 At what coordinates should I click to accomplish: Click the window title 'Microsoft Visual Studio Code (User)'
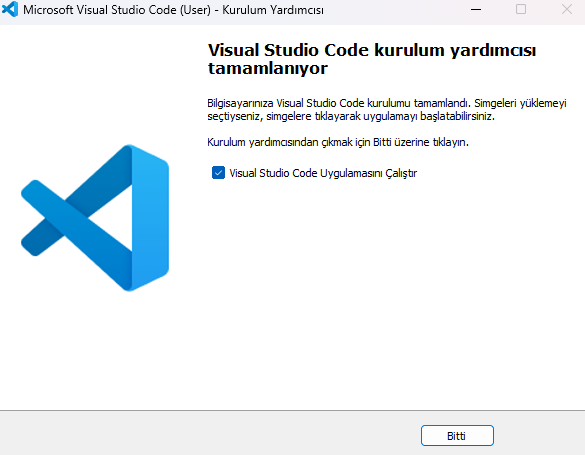coord(117,10)
